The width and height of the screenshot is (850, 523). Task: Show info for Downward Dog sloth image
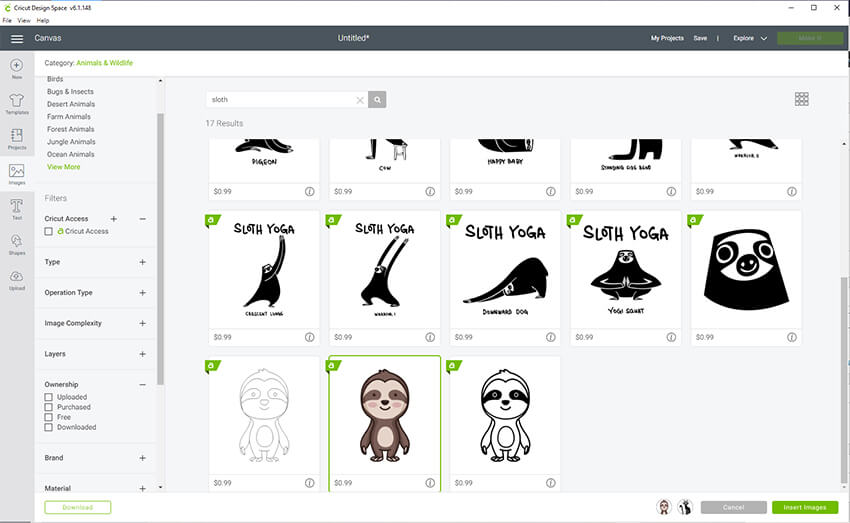[551, 337]
